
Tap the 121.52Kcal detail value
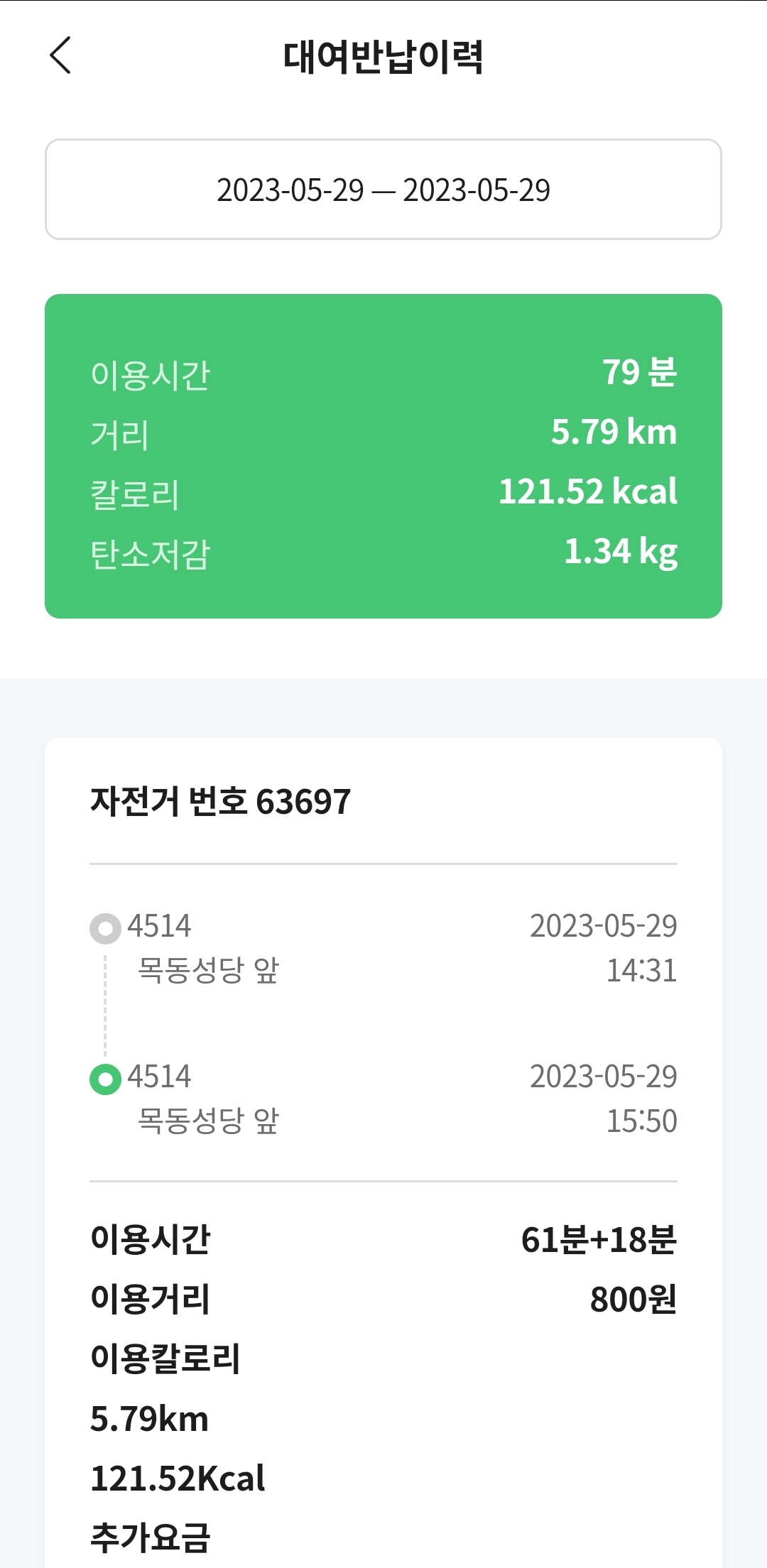(x=178, y=1479)
